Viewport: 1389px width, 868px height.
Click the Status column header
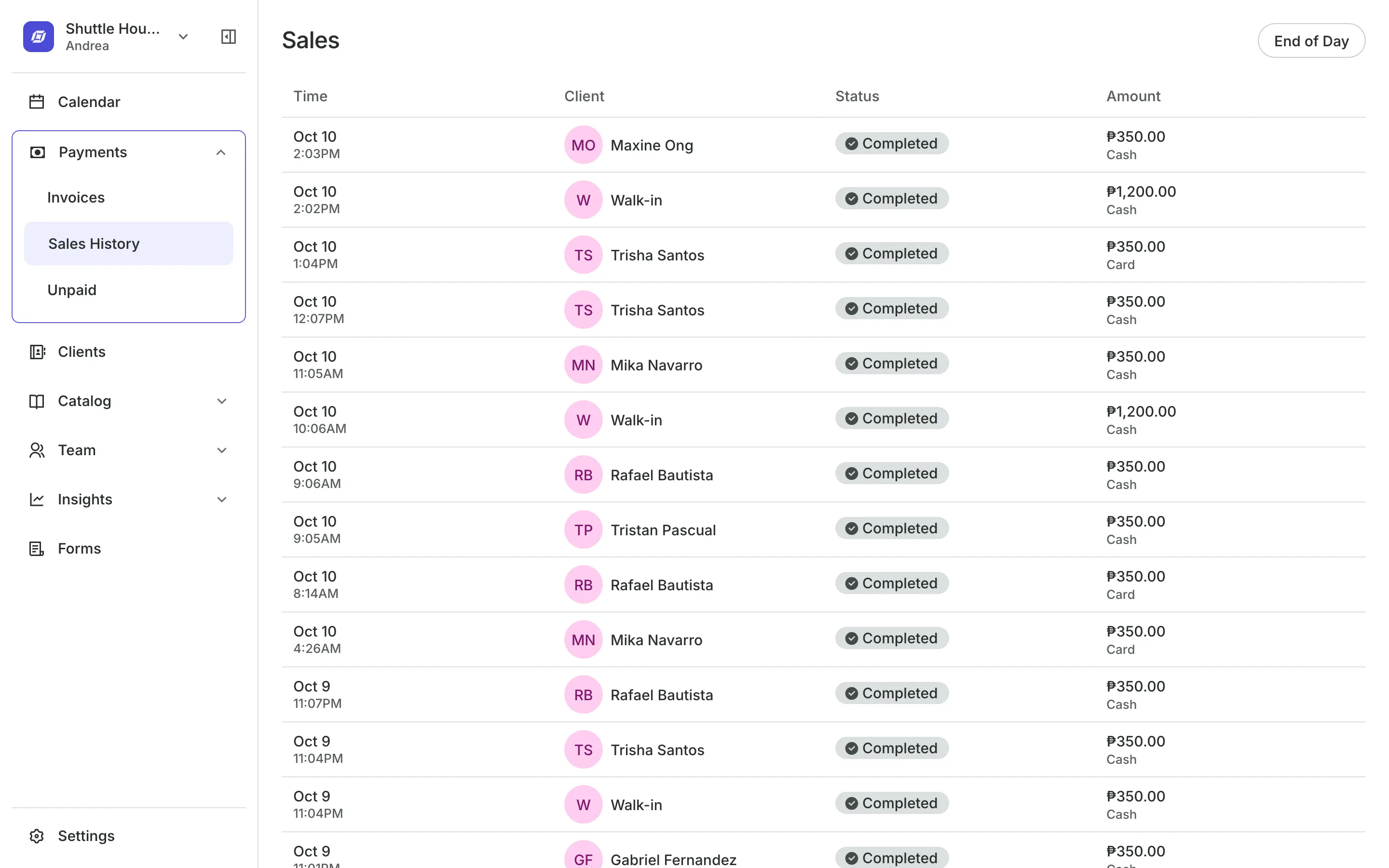point(857,96)
